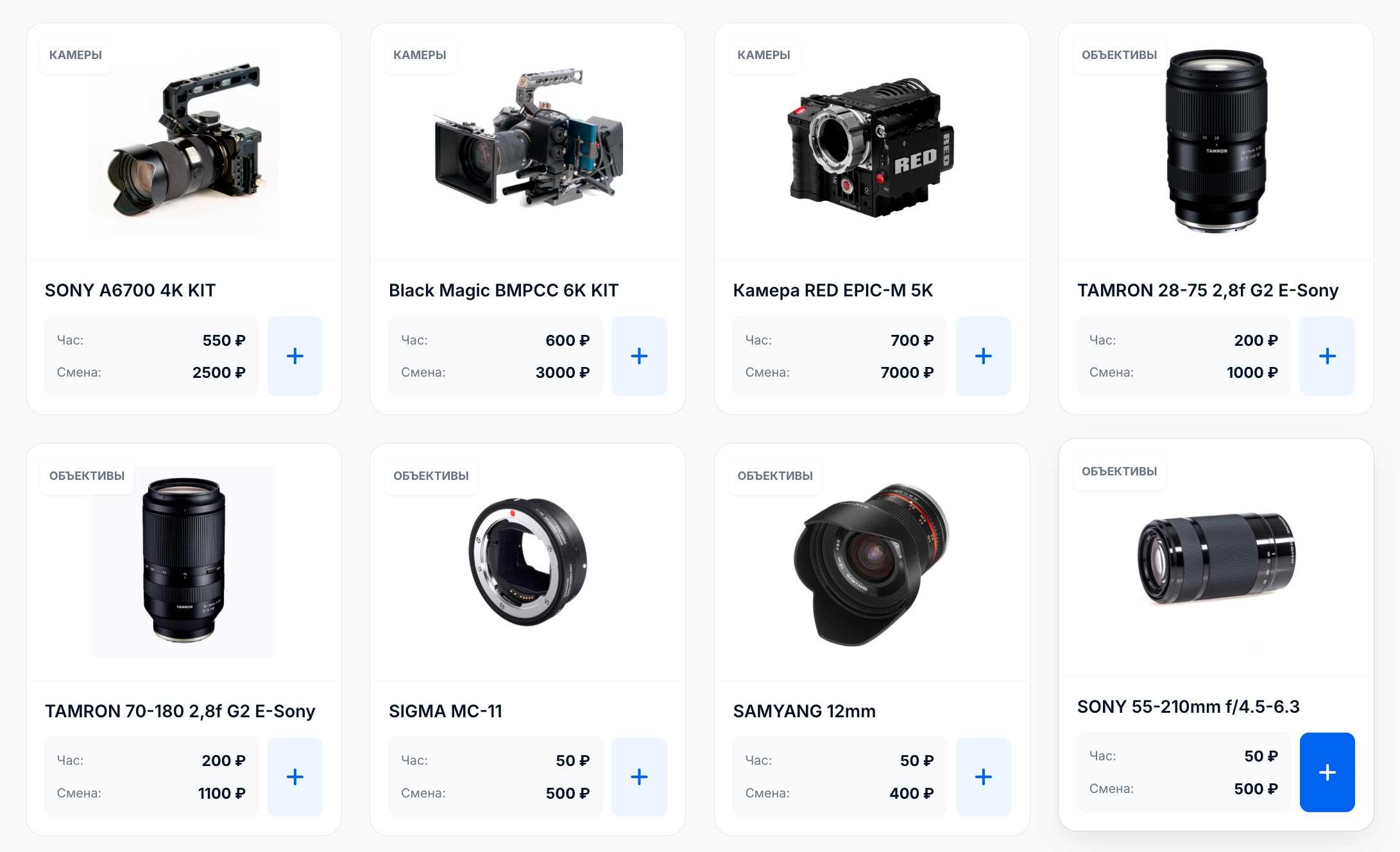The image size is (1400, 852).
Task: Open SAMYANG 12mm lens photo
Action: click(x=872, y=565)
